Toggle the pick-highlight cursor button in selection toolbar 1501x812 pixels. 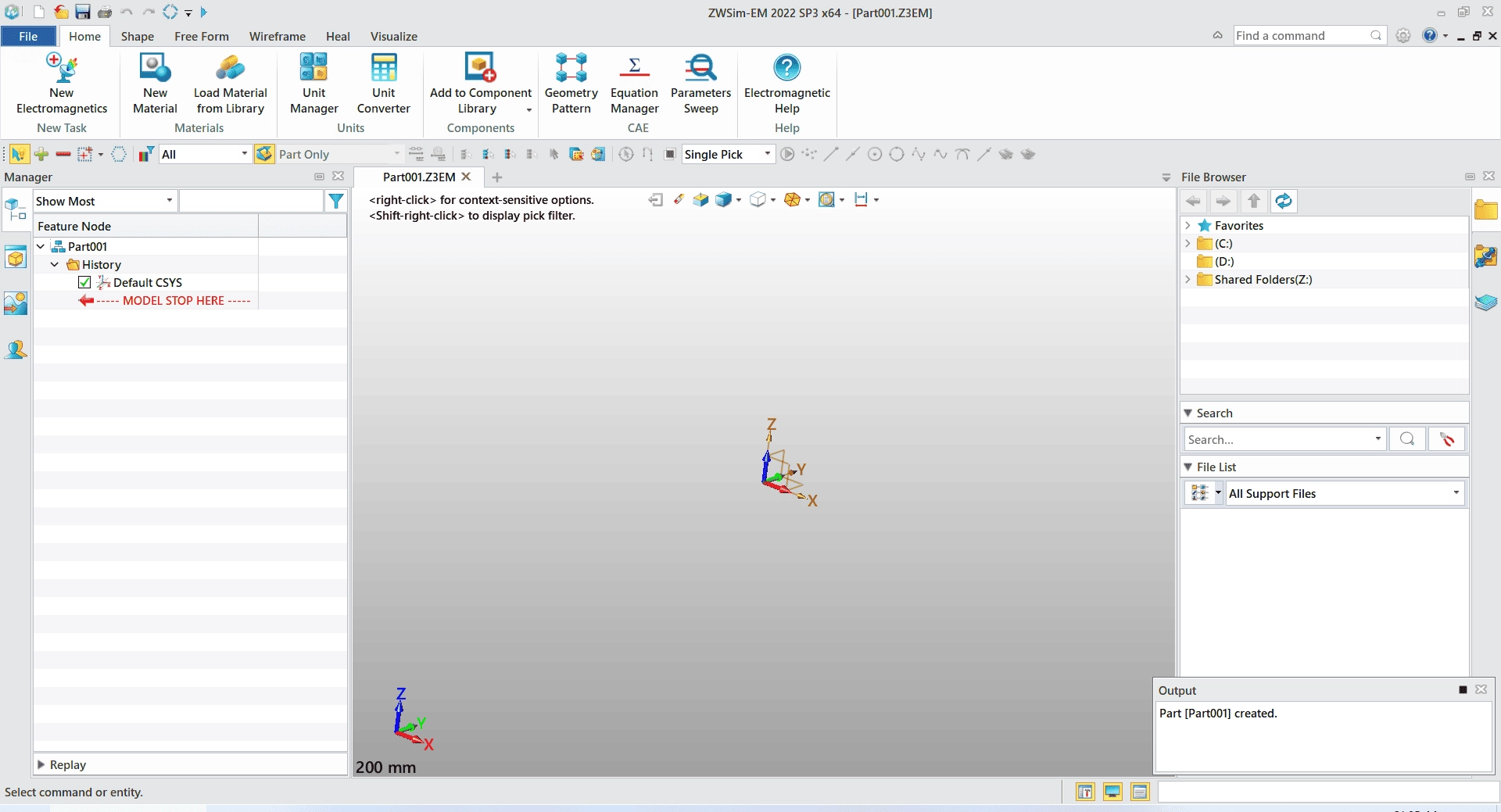tap(19, 154)
